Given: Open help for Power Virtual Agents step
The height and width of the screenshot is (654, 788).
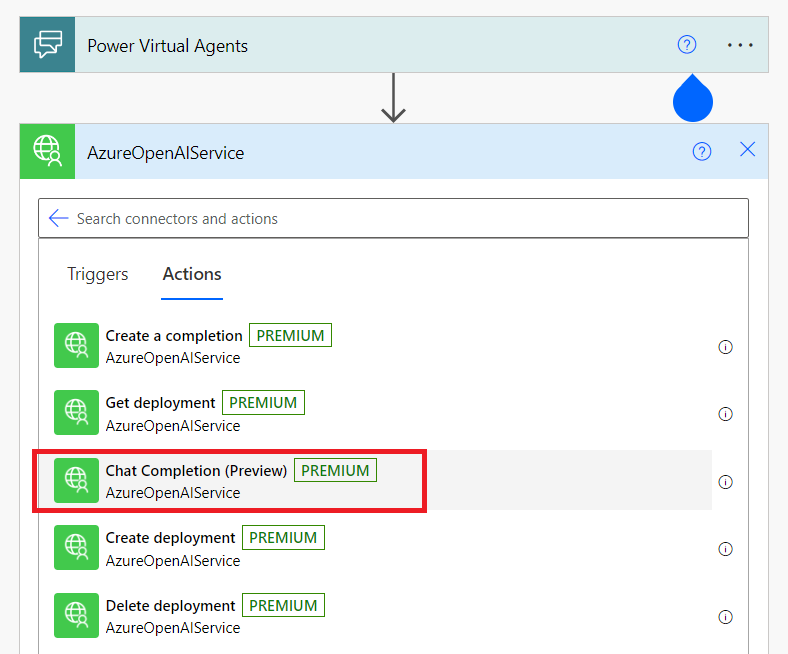Looking at the screenshot, I should coord(686,44).
